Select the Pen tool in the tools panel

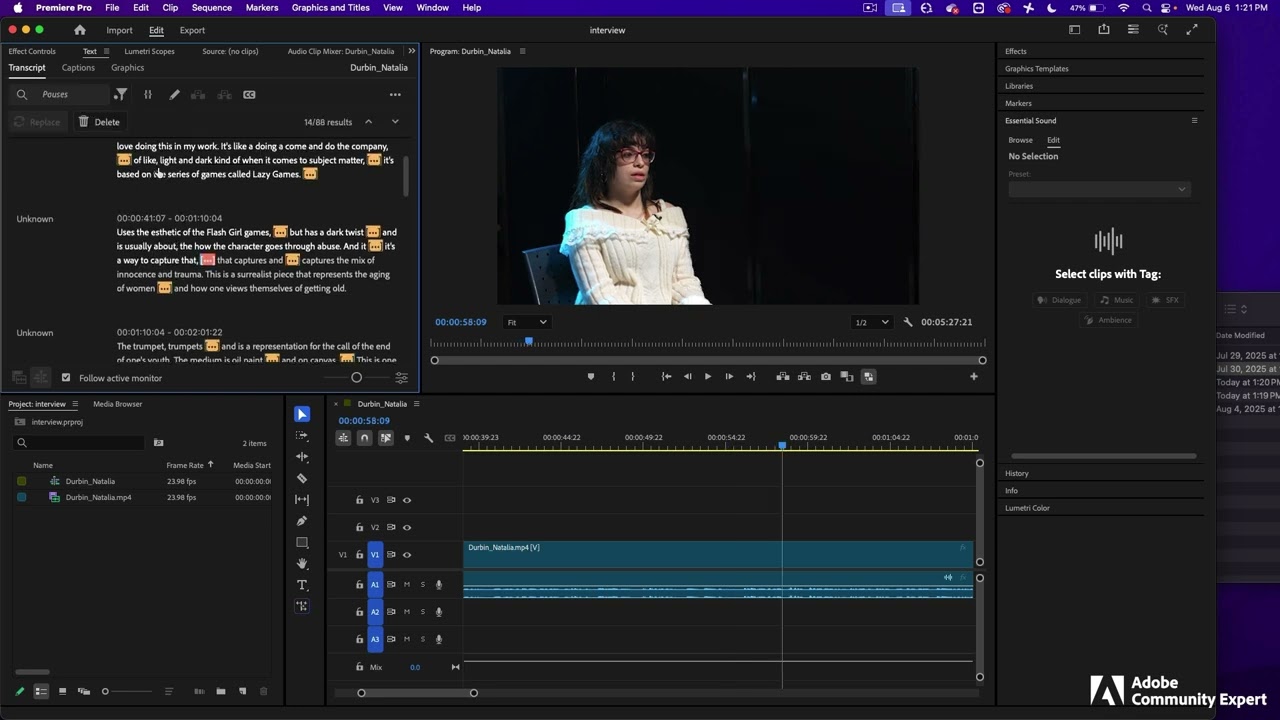click(302, 521)
